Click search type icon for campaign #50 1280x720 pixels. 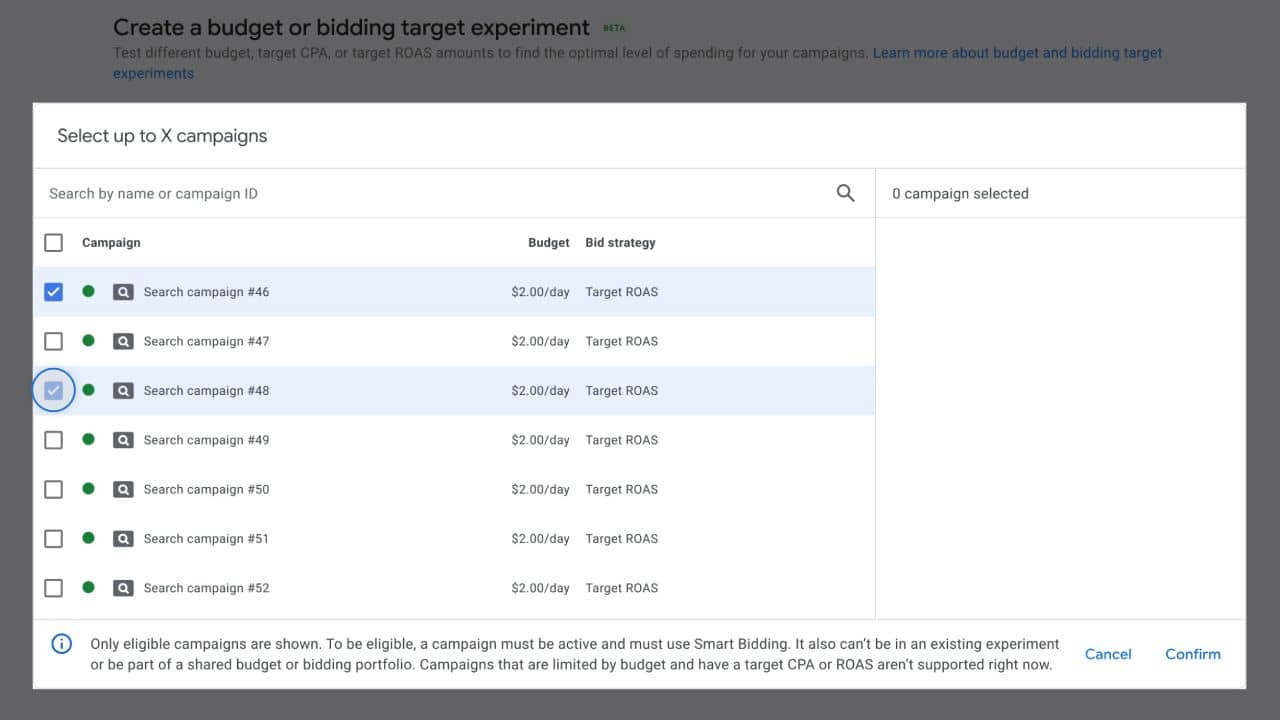coord(123,489)
